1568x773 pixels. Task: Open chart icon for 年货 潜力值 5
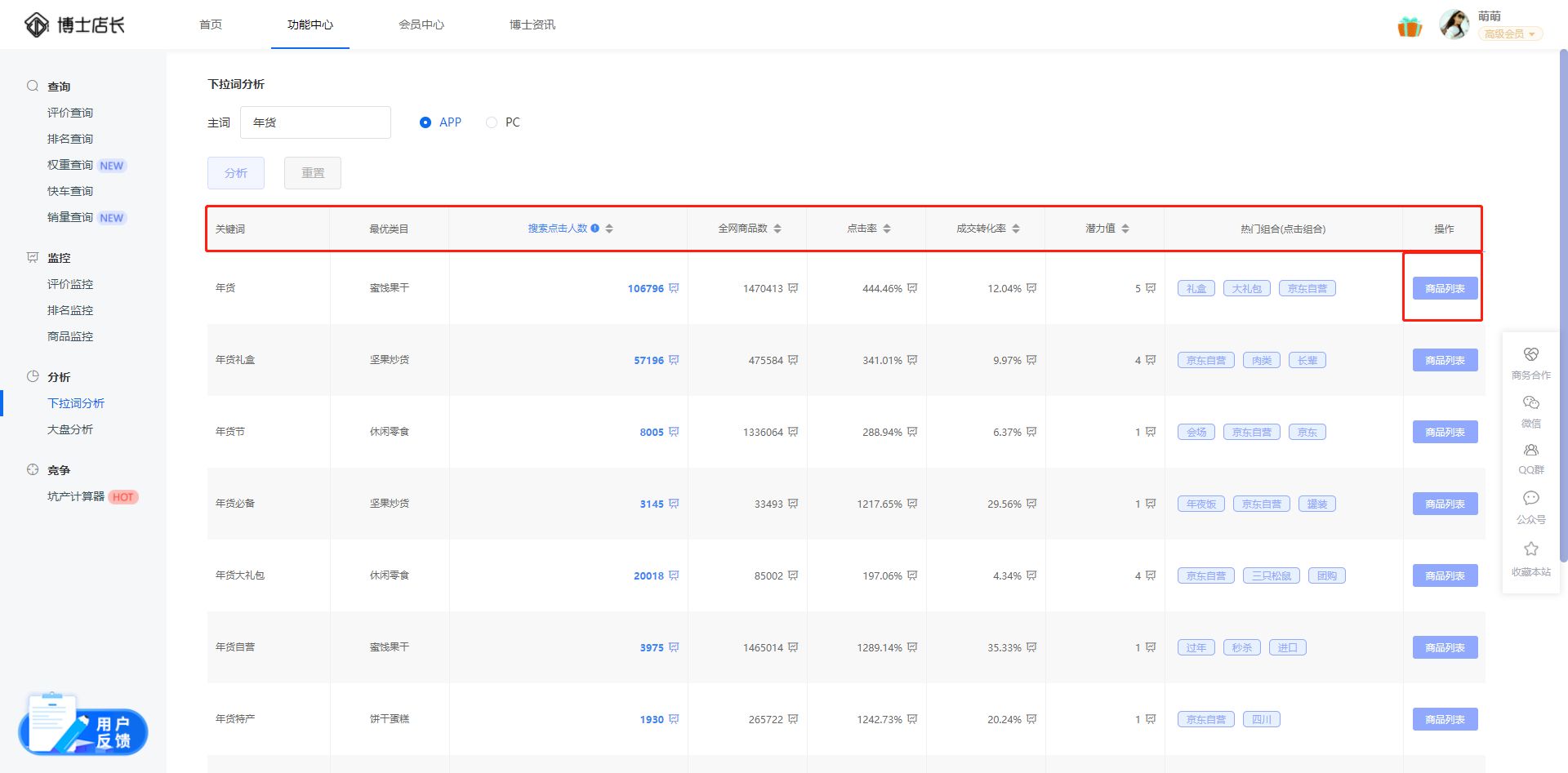coord(1151,288)
